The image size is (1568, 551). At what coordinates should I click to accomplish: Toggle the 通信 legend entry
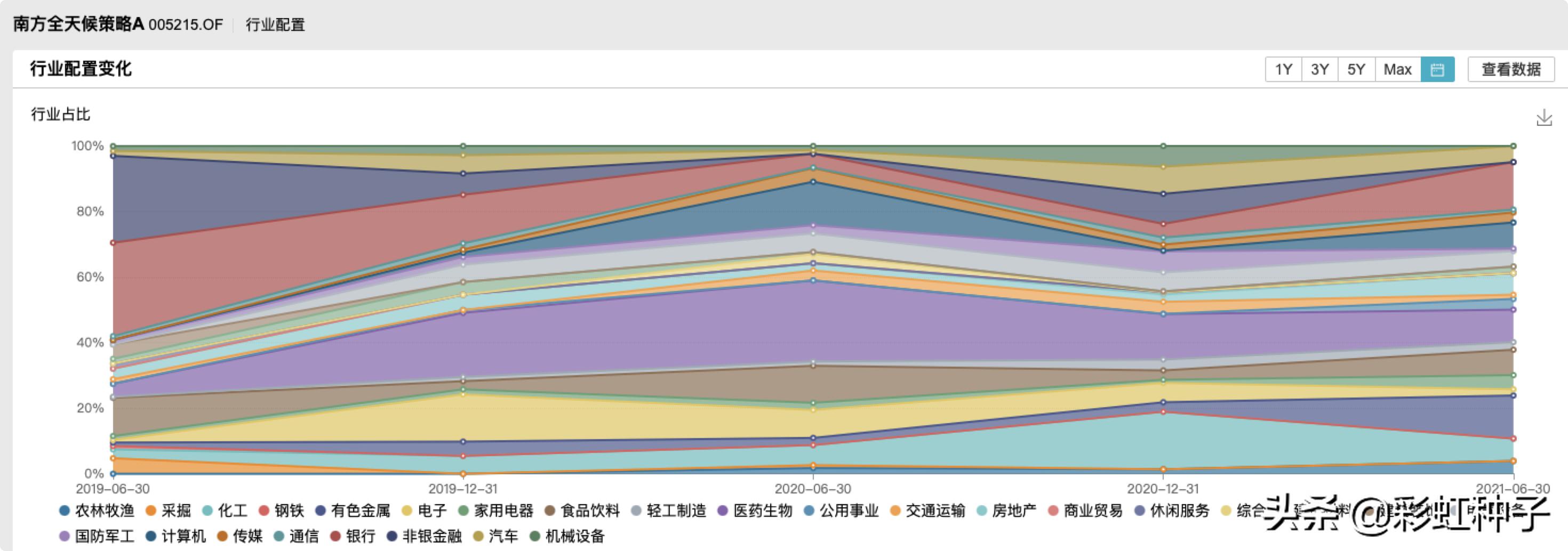[297, 537]
